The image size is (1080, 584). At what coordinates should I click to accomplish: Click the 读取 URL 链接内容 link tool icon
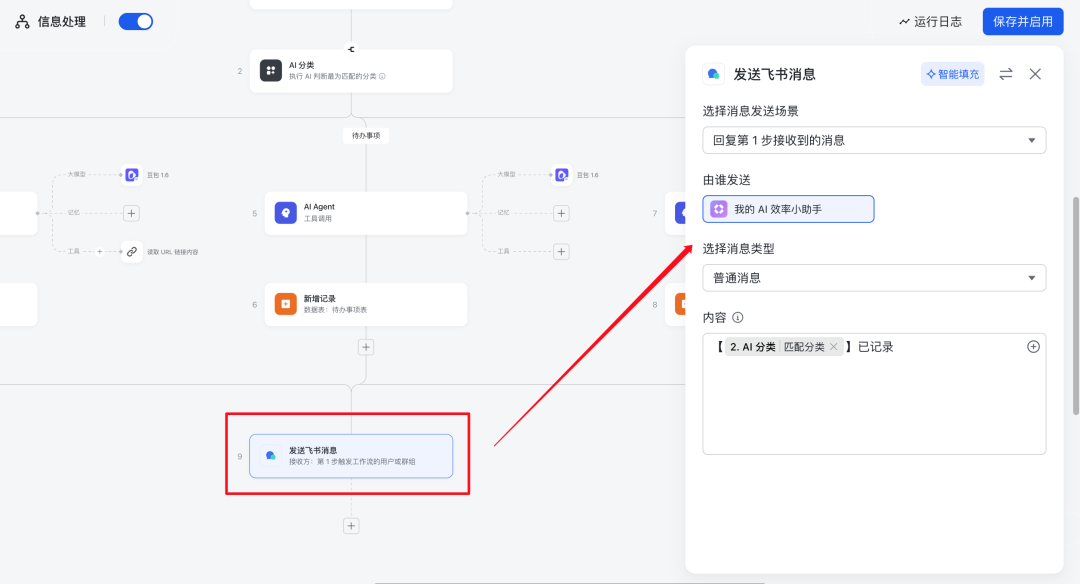(131, 252)
